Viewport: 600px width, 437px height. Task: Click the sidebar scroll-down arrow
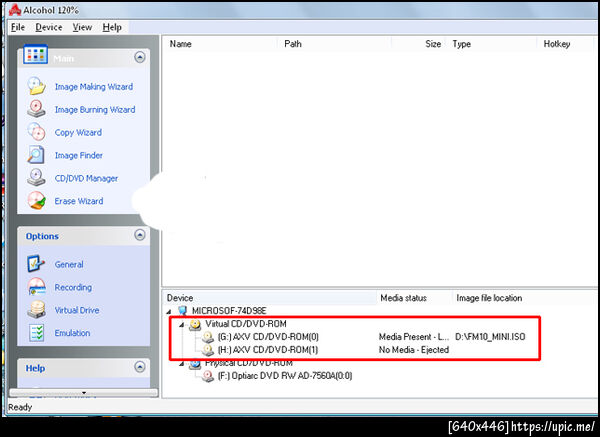(84, 393)
